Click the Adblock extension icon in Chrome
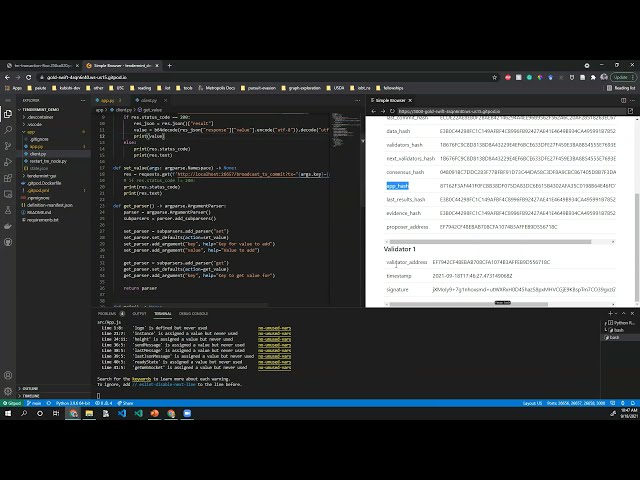The width and height of the screenshot is (640, 480). tap(508, 77)
